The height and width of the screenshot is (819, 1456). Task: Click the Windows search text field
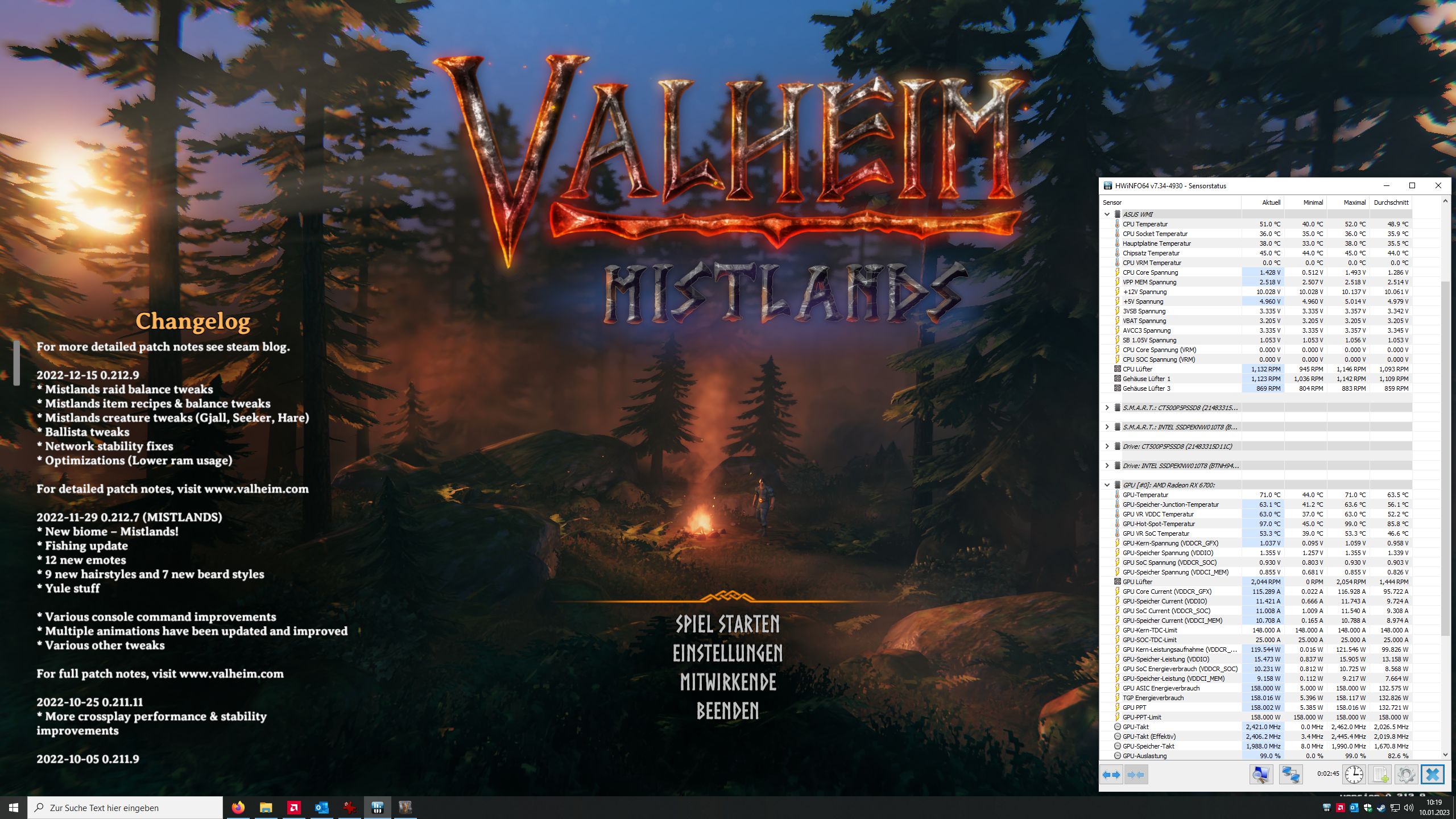click(x=125, y=808)
